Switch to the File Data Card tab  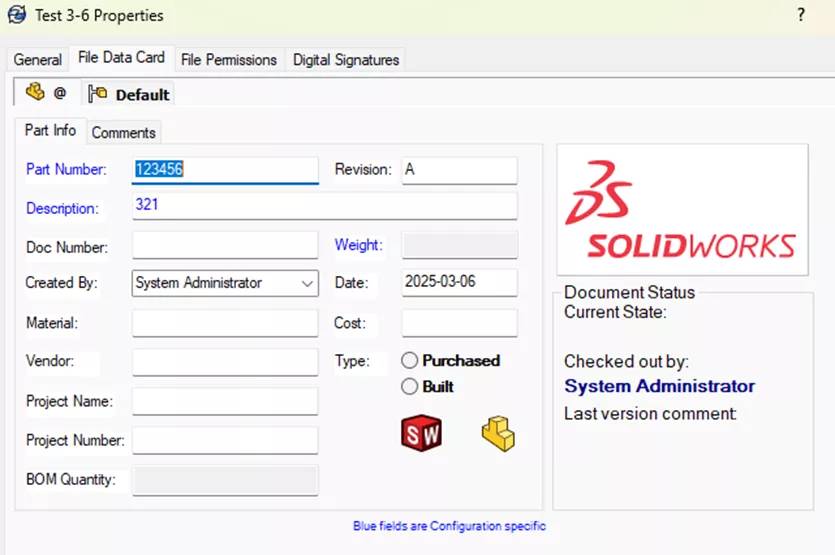point(121,58)
